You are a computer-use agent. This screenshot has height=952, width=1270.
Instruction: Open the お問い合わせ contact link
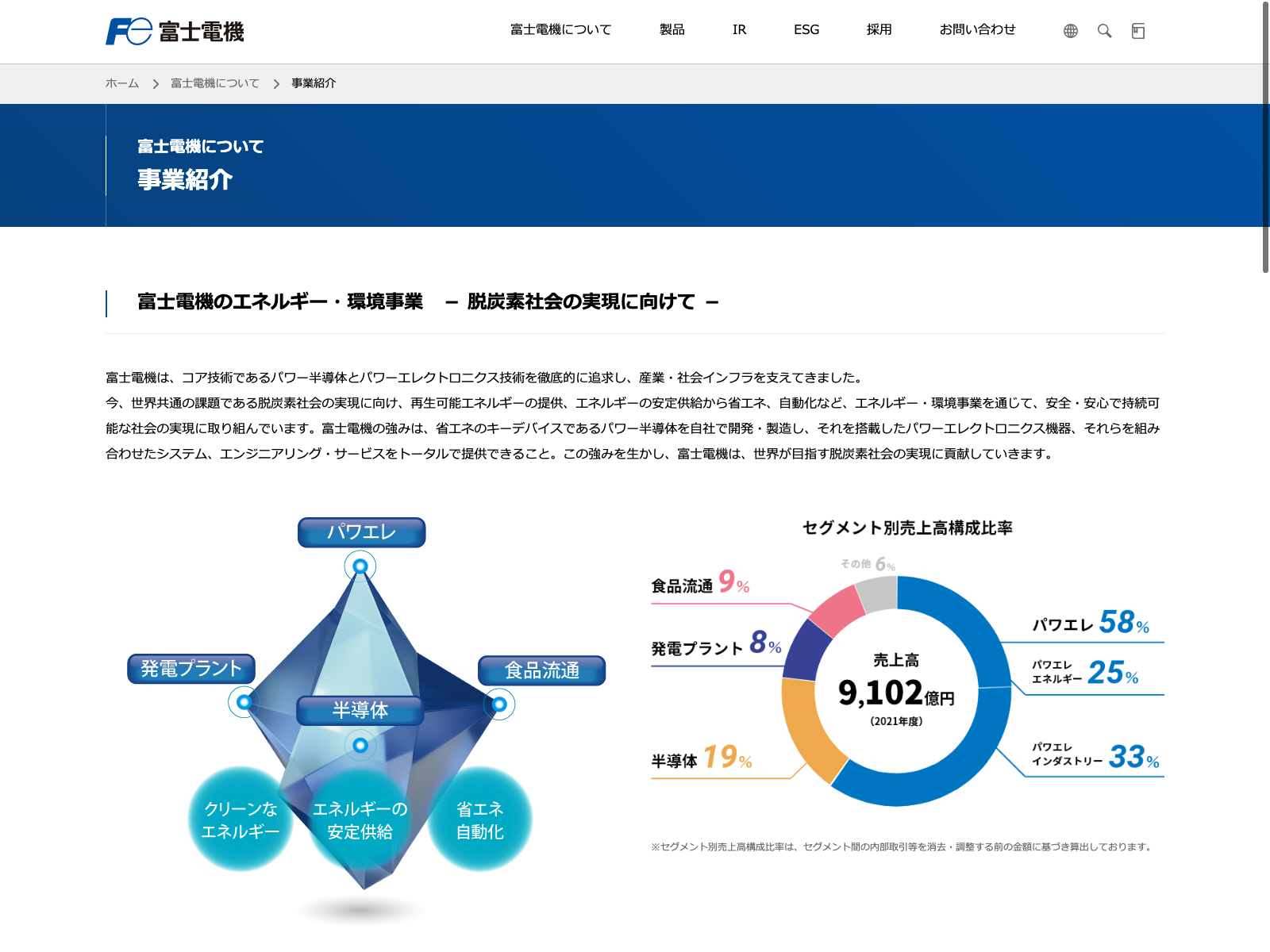977,30
